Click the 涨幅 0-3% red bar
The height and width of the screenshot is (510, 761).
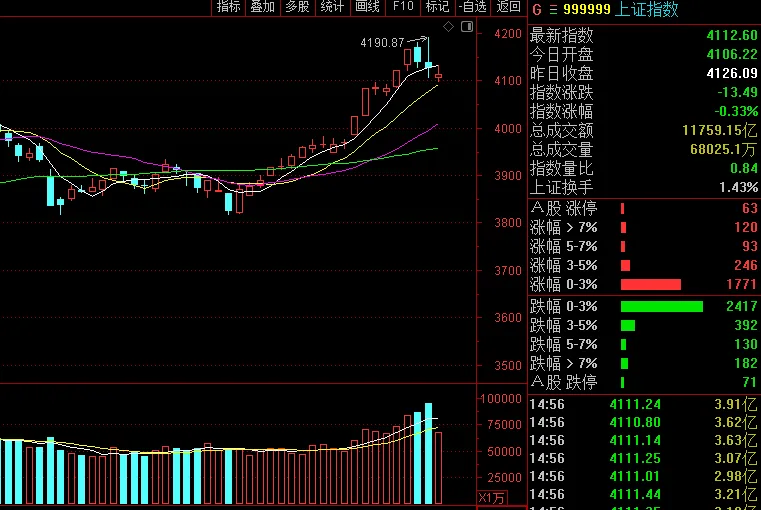tap(651, 284)
